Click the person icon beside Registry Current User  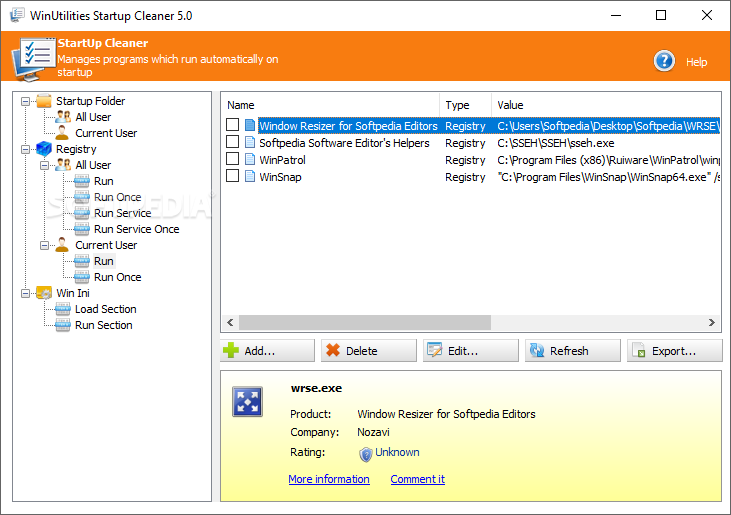(62, 245)
